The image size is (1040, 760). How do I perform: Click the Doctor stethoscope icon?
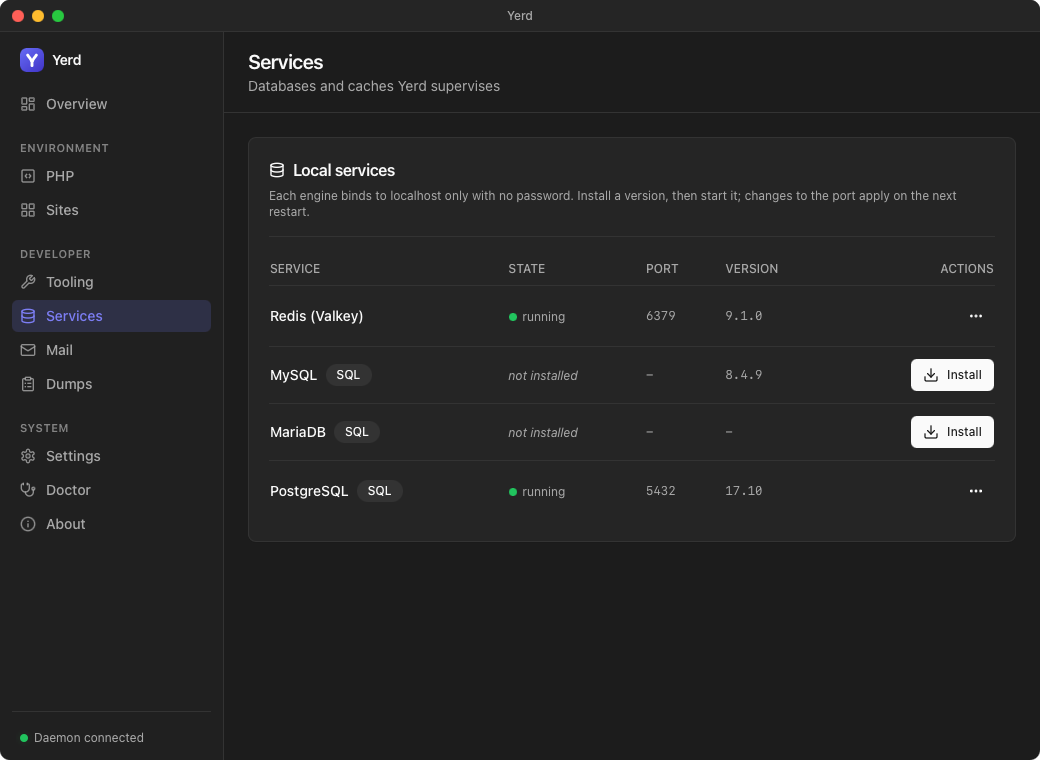[28, 490]
